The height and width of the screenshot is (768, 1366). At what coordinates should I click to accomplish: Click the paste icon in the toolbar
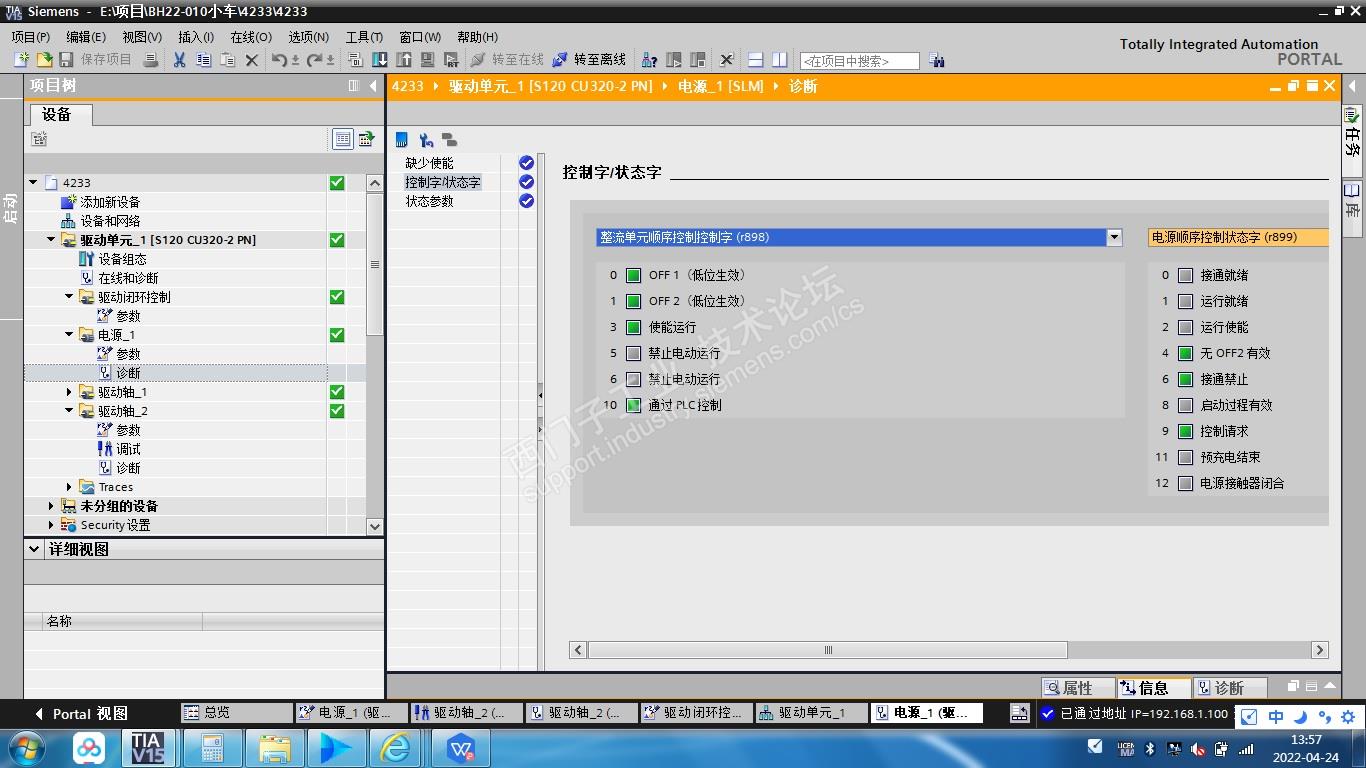(x=227, y=60)
